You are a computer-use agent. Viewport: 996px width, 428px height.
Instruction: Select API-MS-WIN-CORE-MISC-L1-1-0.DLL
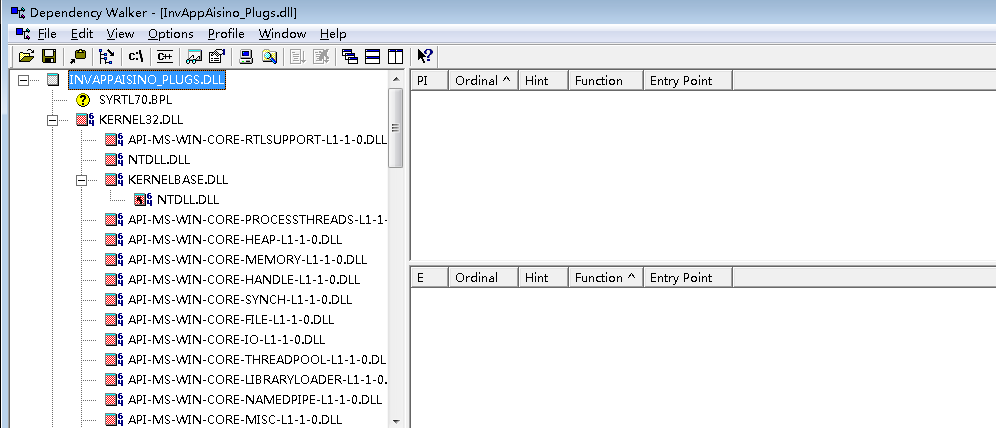click(x=234, y=419)
